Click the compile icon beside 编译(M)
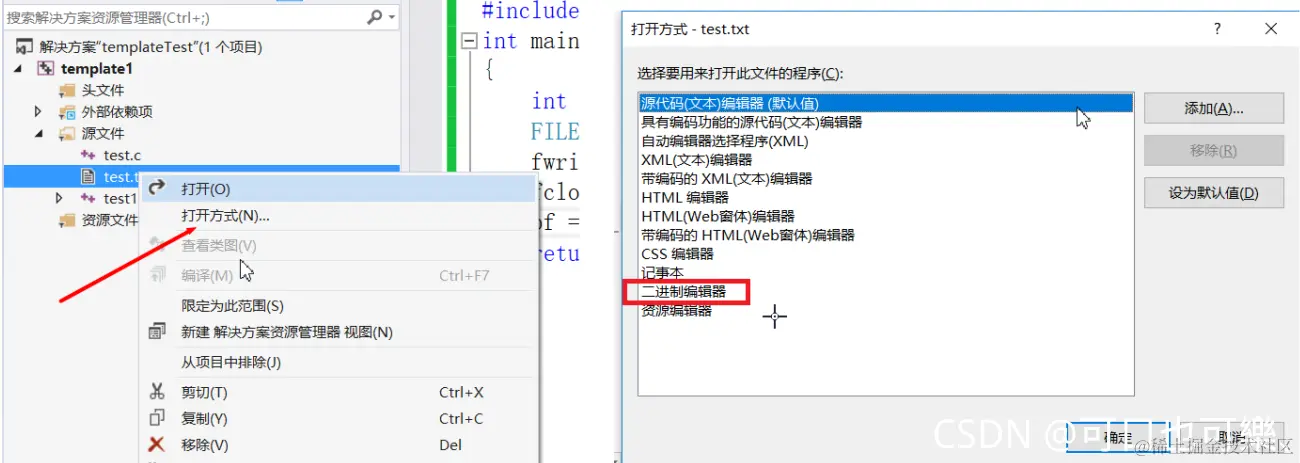 tap(156, 275)
